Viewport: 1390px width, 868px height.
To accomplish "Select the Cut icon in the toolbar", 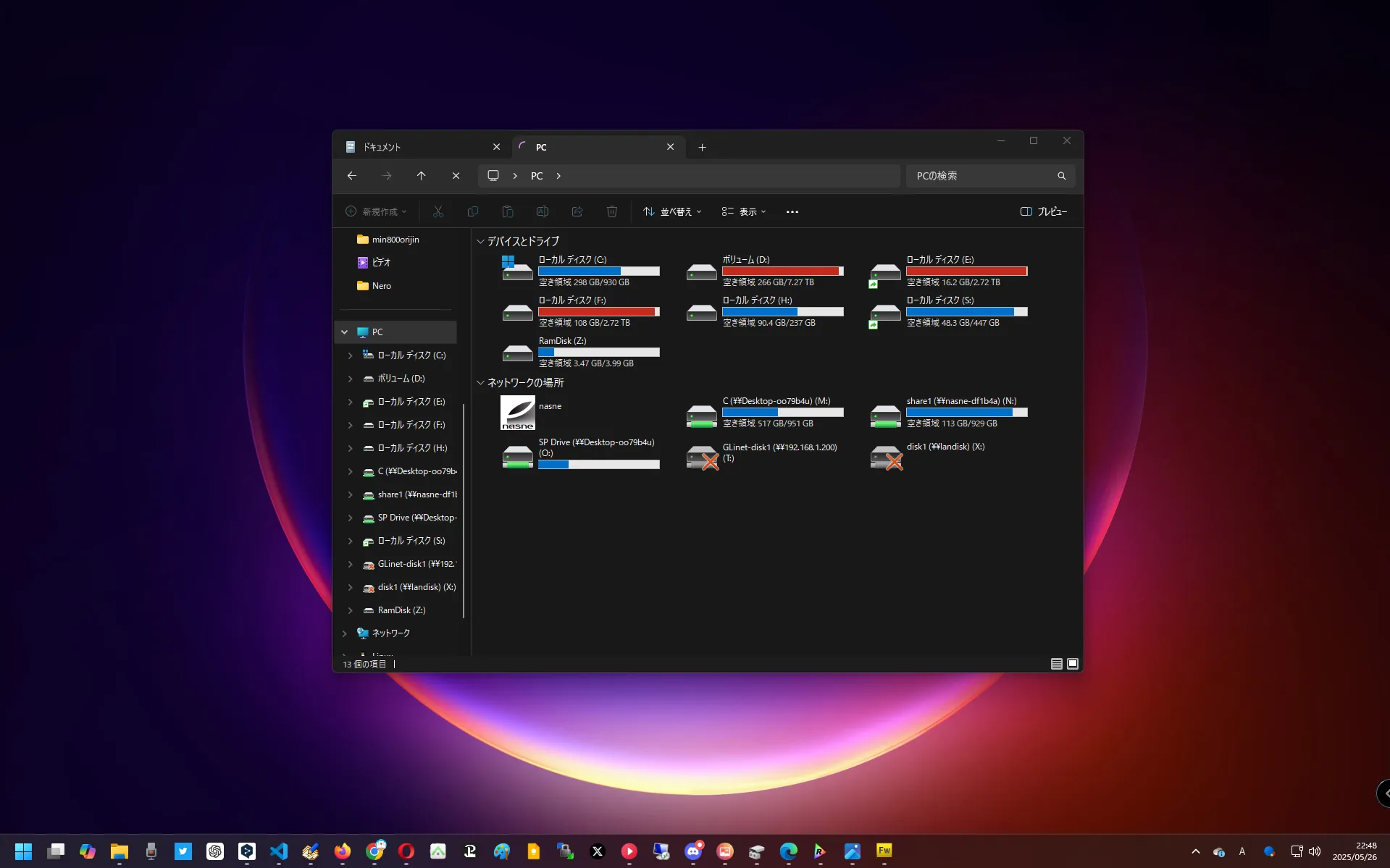I will [x=438, y=211].
